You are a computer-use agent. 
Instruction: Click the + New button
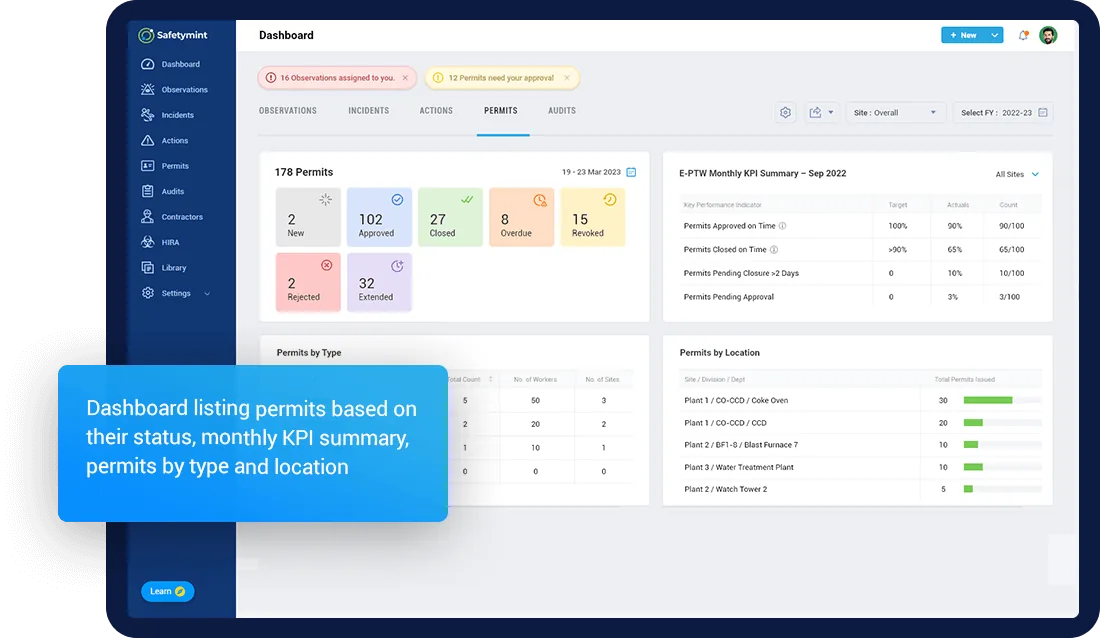click(964, 35)
